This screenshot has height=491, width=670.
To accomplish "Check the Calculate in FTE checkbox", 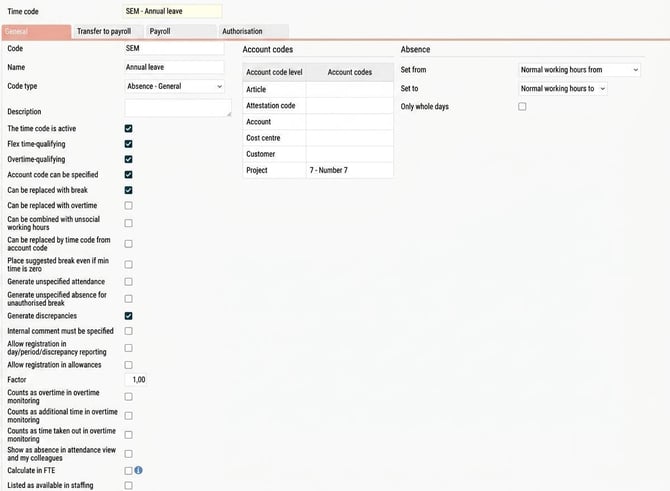I will 128,470.
